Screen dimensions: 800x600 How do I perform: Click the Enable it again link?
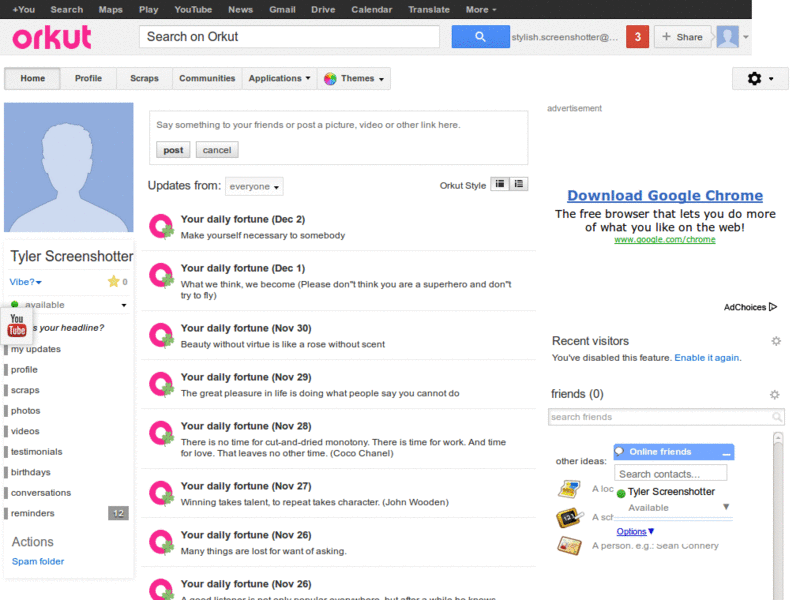[x=707, y=358]
